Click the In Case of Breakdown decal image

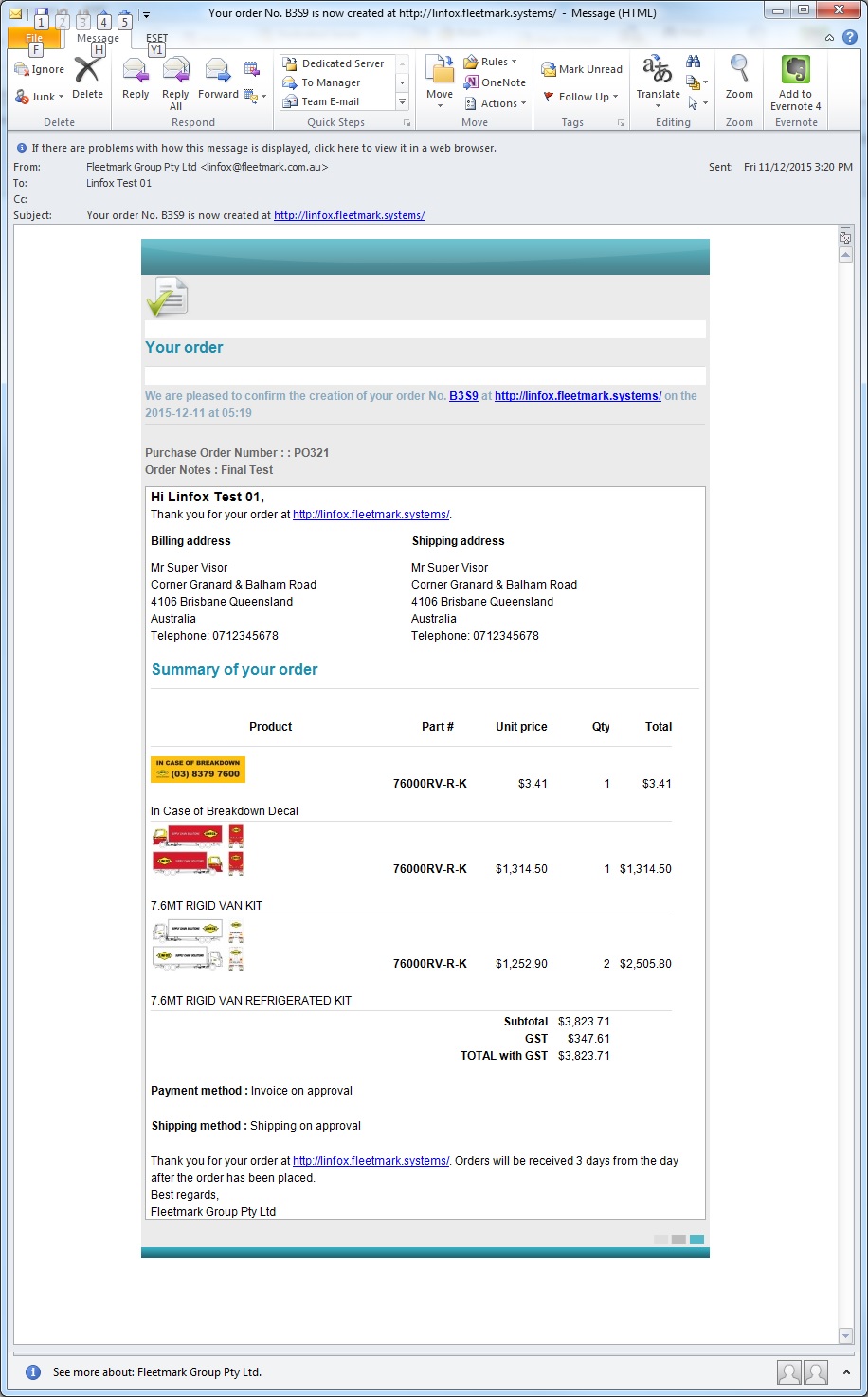tap(198, 770)
